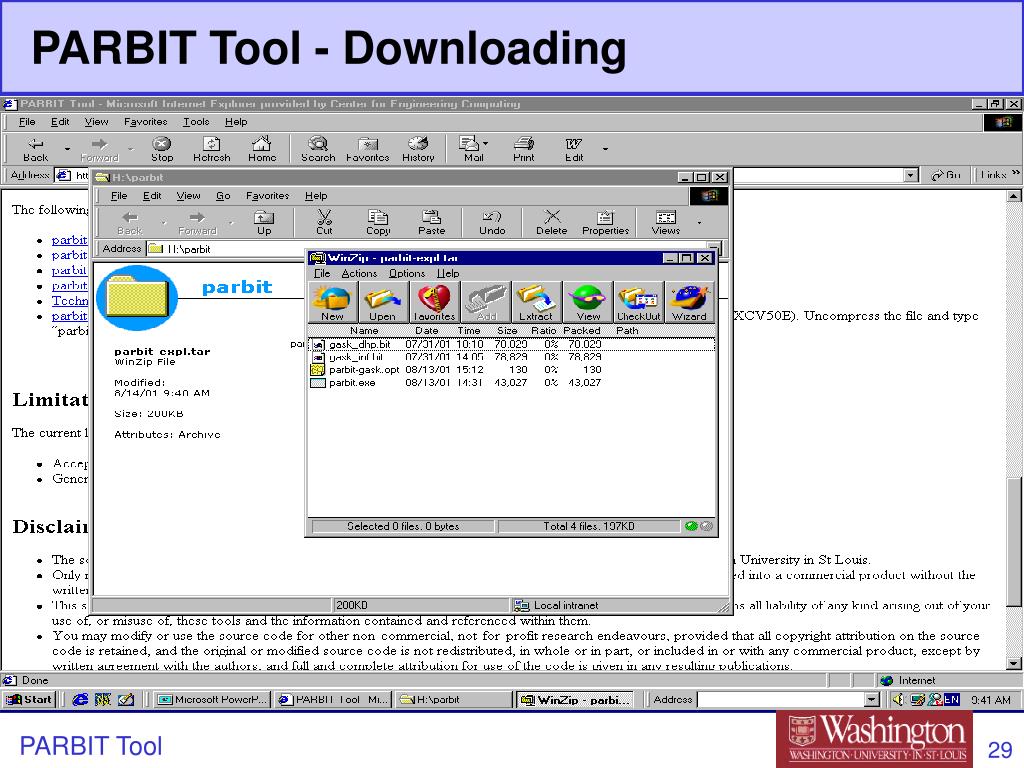Sort WinZip list by Size column
The image size is (1024, 768).
click(x=506, y=330)
